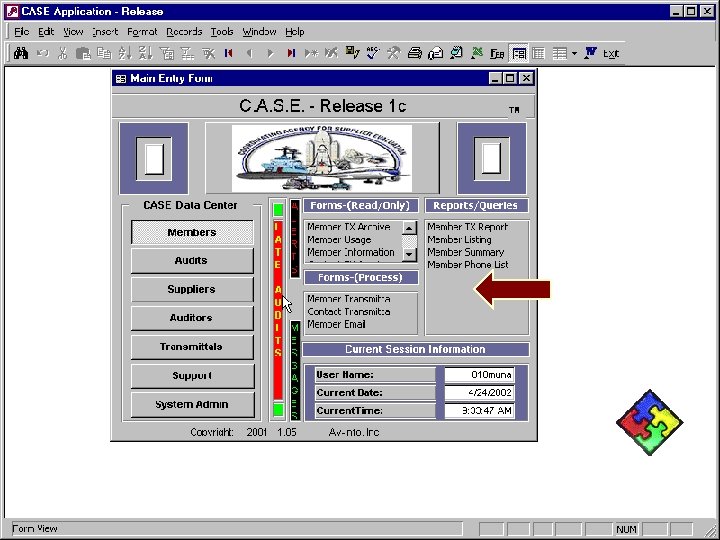Click the green Excel export icon
This screenshot has width=720, height=540.
[x=477, y=53]
